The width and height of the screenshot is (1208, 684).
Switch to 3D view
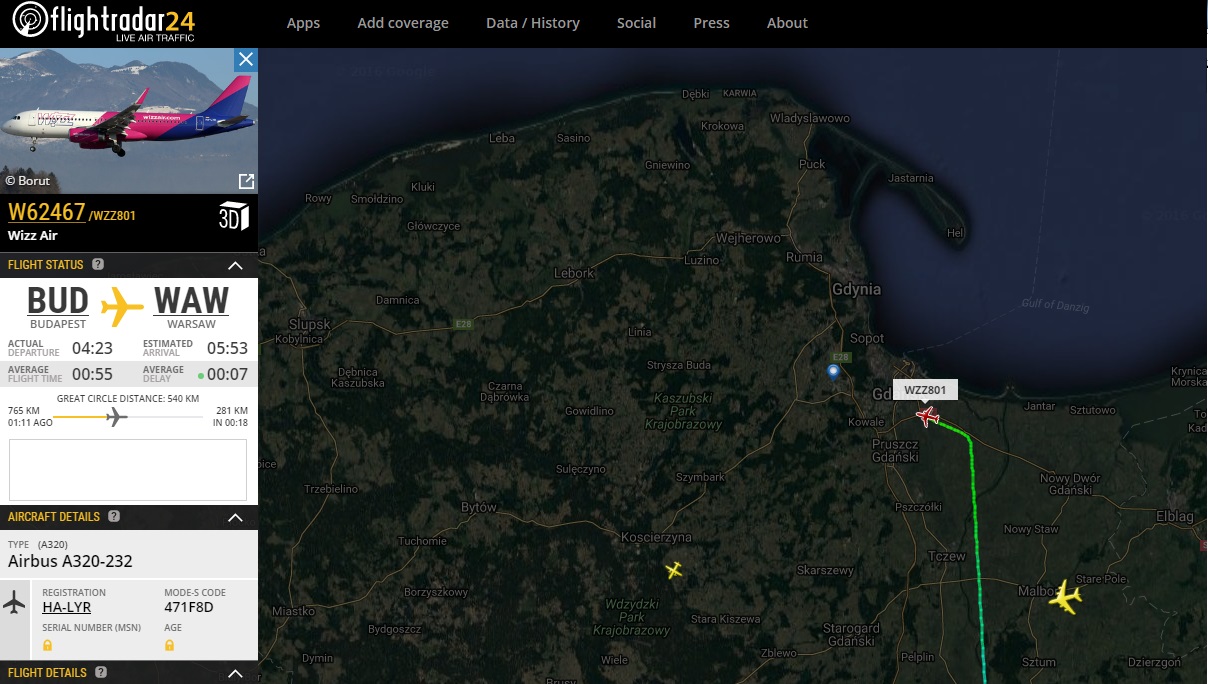pos(233,216)
